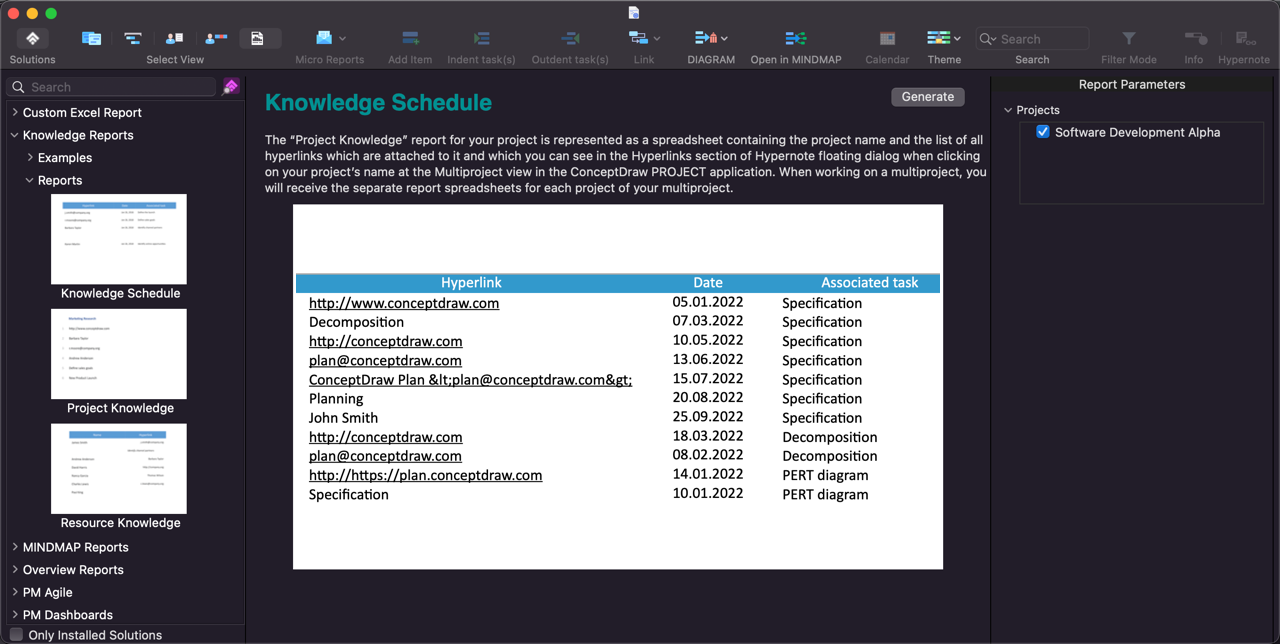Collapse the Projects parameter group

(x=1008, y=110)
